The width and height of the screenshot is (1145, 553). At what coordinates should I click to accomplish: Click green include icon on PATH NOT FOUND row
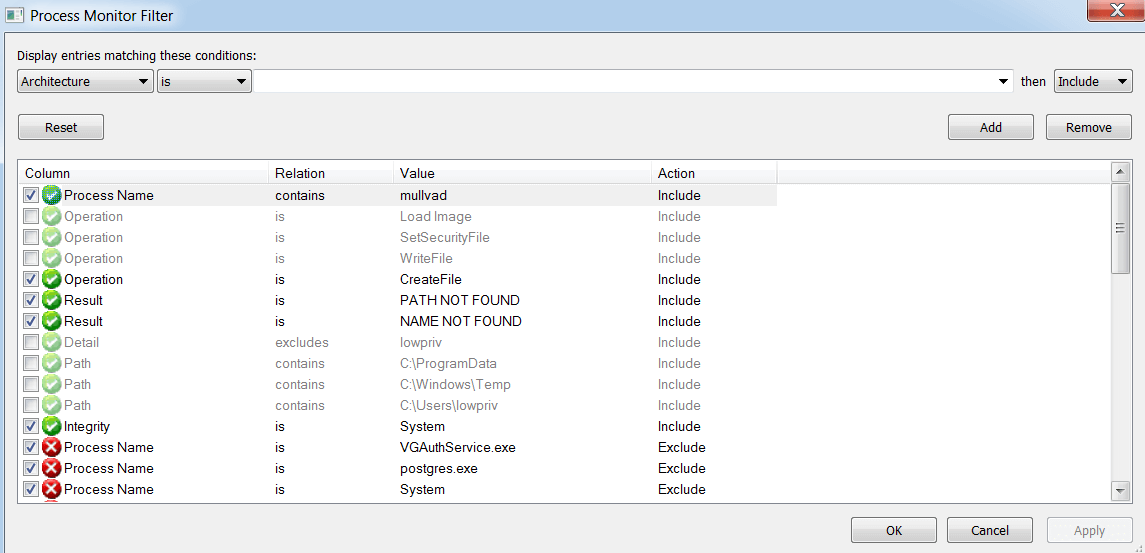coord(51,300)
